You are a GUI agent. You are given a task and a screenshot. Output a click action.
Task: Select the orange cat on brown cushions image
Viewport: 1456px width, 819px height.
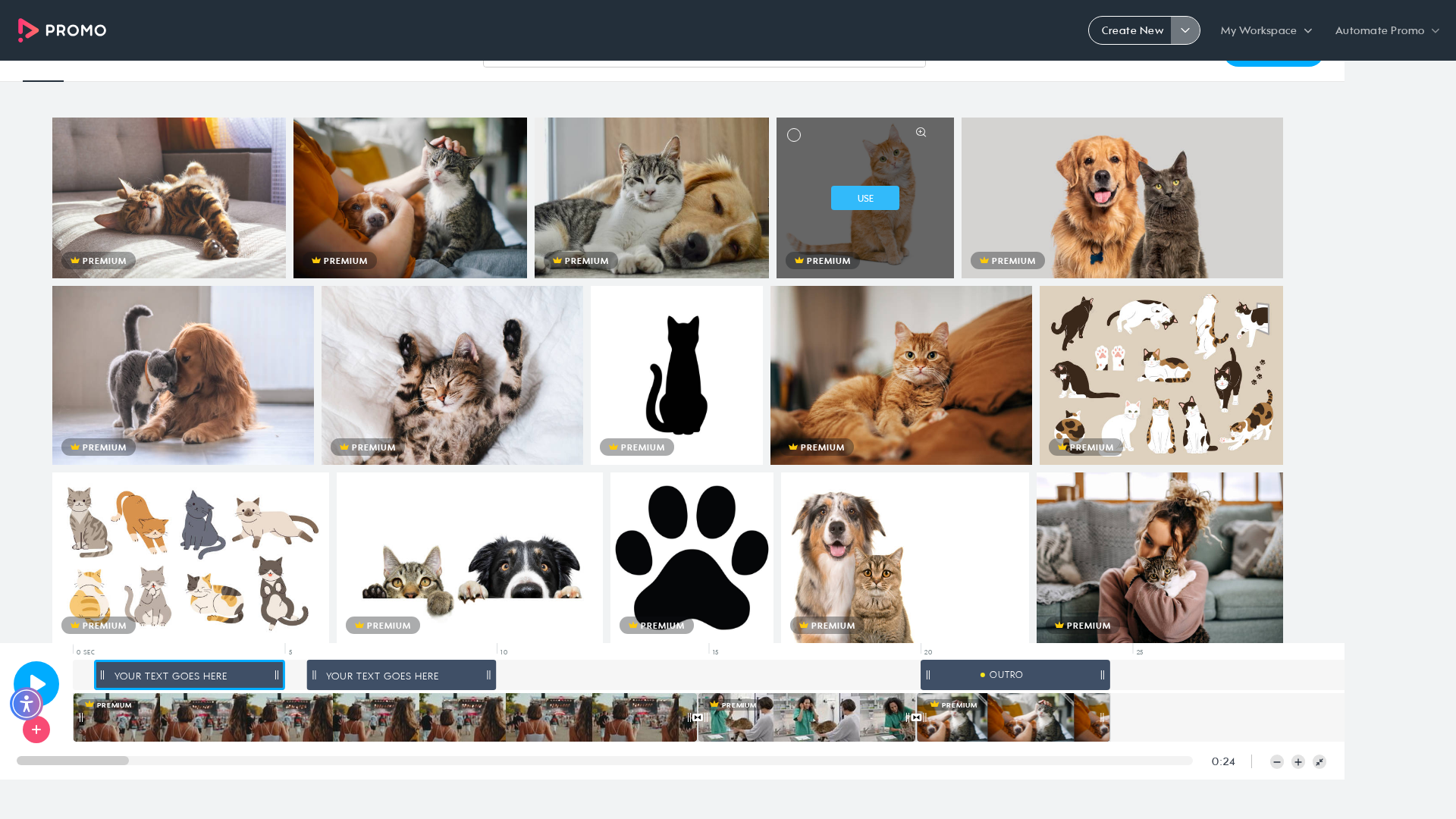(x=901, y=375)
